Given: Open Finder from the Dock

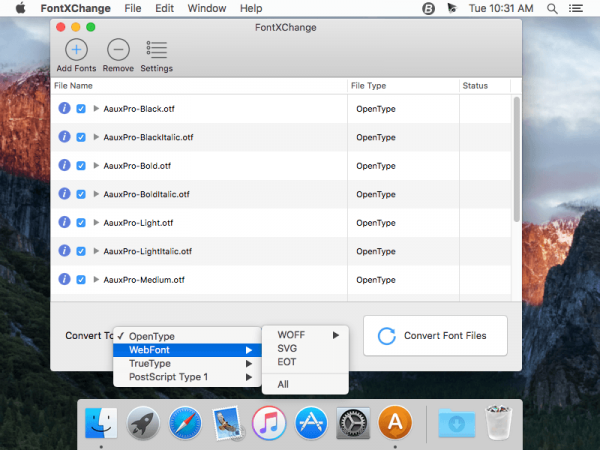Looking at the screenshot, I should tap(101, 423).
